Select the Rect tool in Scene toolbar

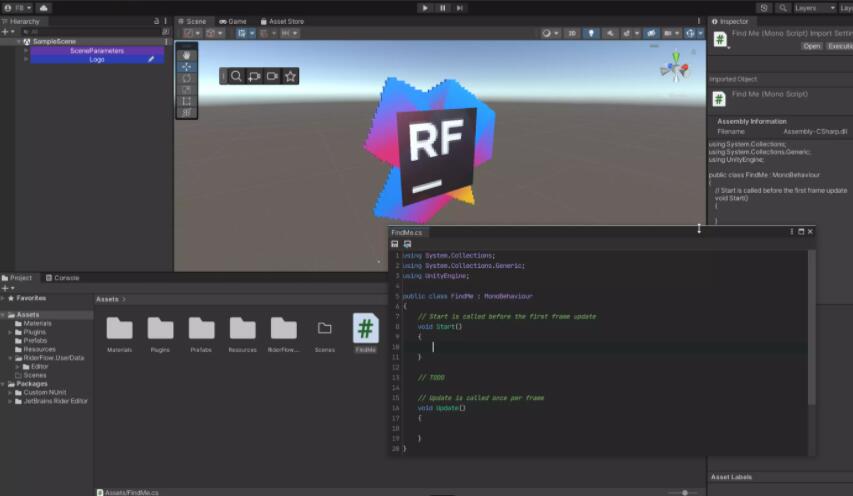click(187, 101)
